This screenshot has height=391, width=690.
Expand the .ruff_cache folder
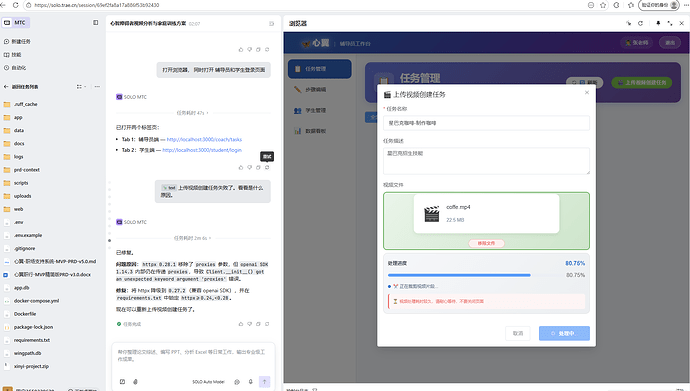click(x=26, y=104)
